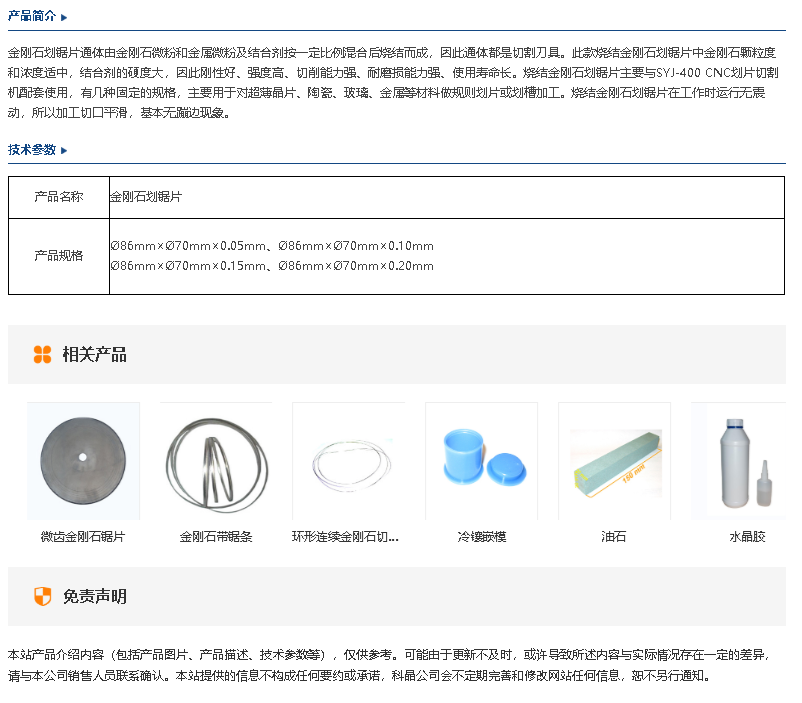Open the 水晶胶 text link

point(747,537)
